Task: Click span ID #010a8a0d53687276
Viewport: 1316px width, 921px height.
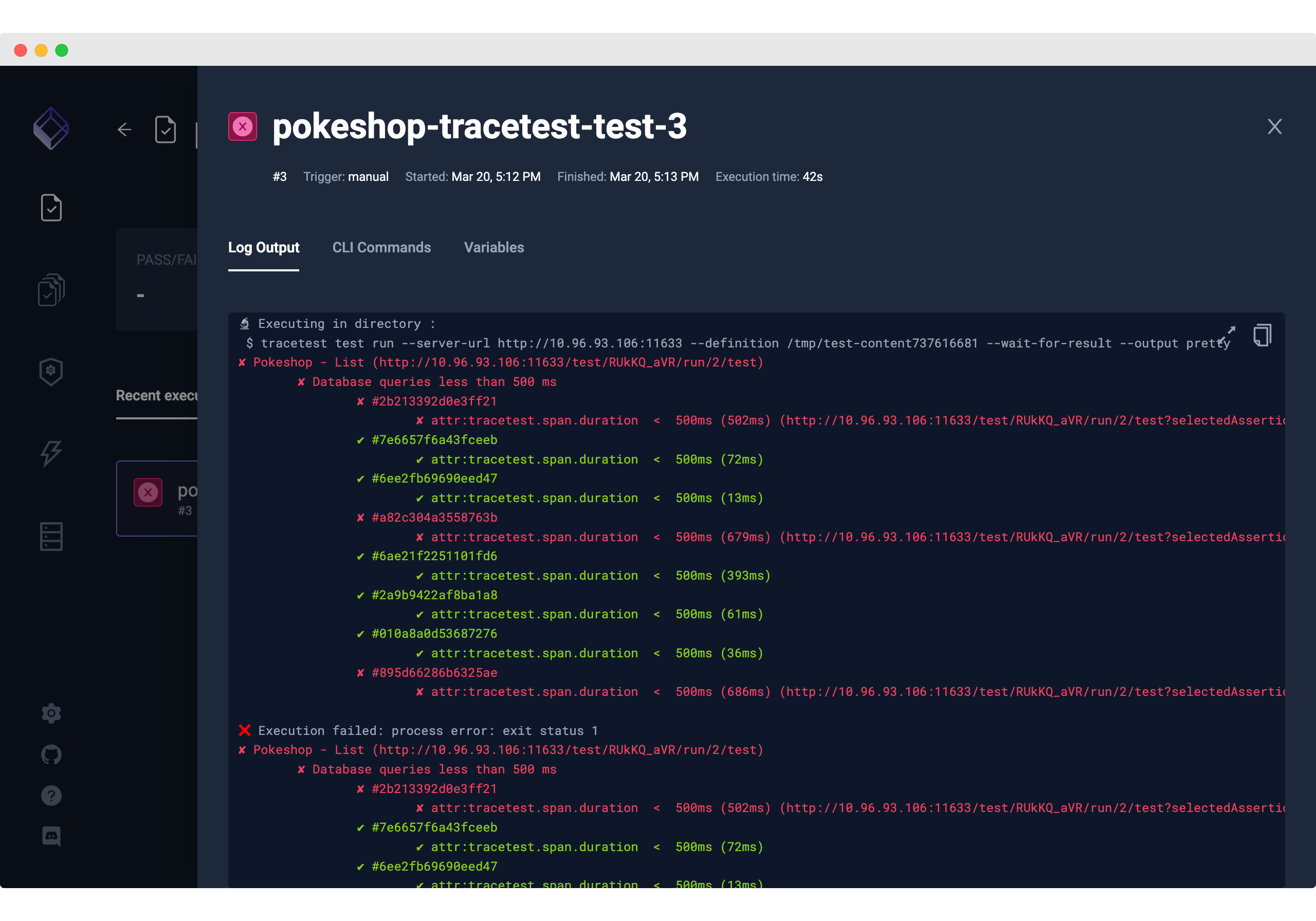Action: click(x=434, y=634)
